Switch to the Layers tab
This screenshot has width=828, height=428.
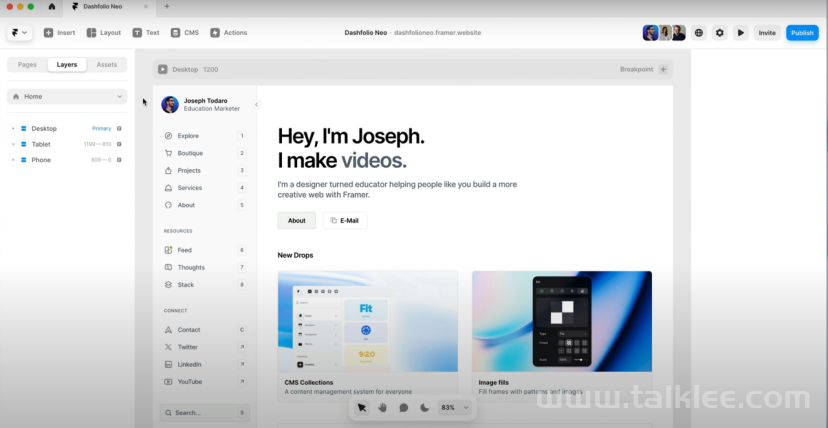coord(67,64)
